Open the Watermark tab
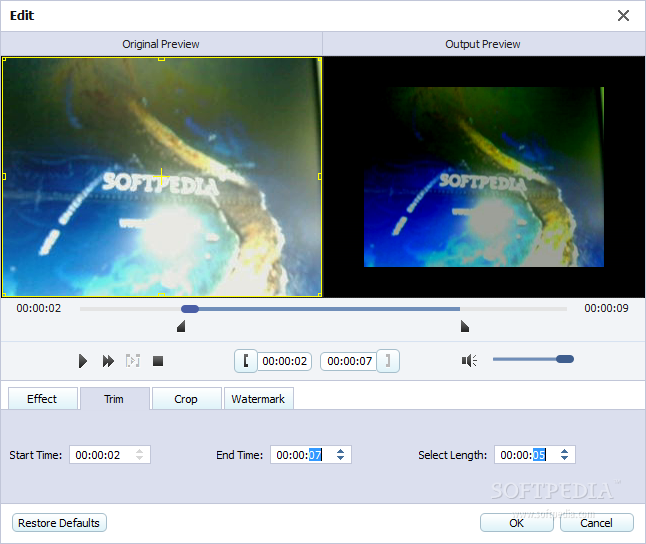 coord(258,399)
